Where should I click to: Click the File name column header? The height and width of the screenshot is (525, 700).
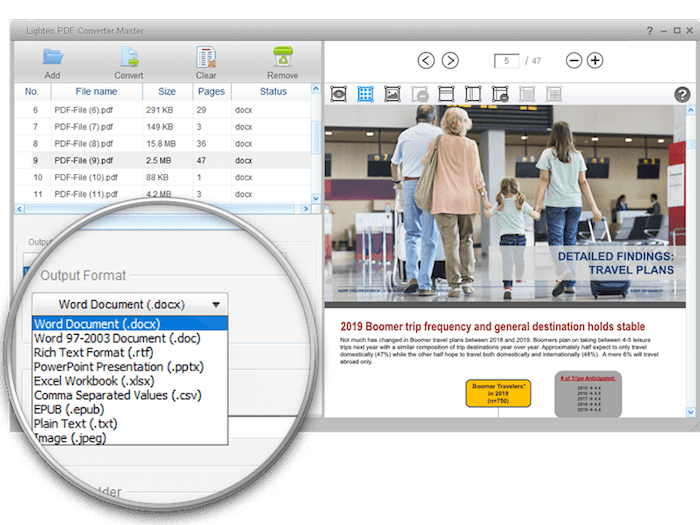click(x=95, y=91)
